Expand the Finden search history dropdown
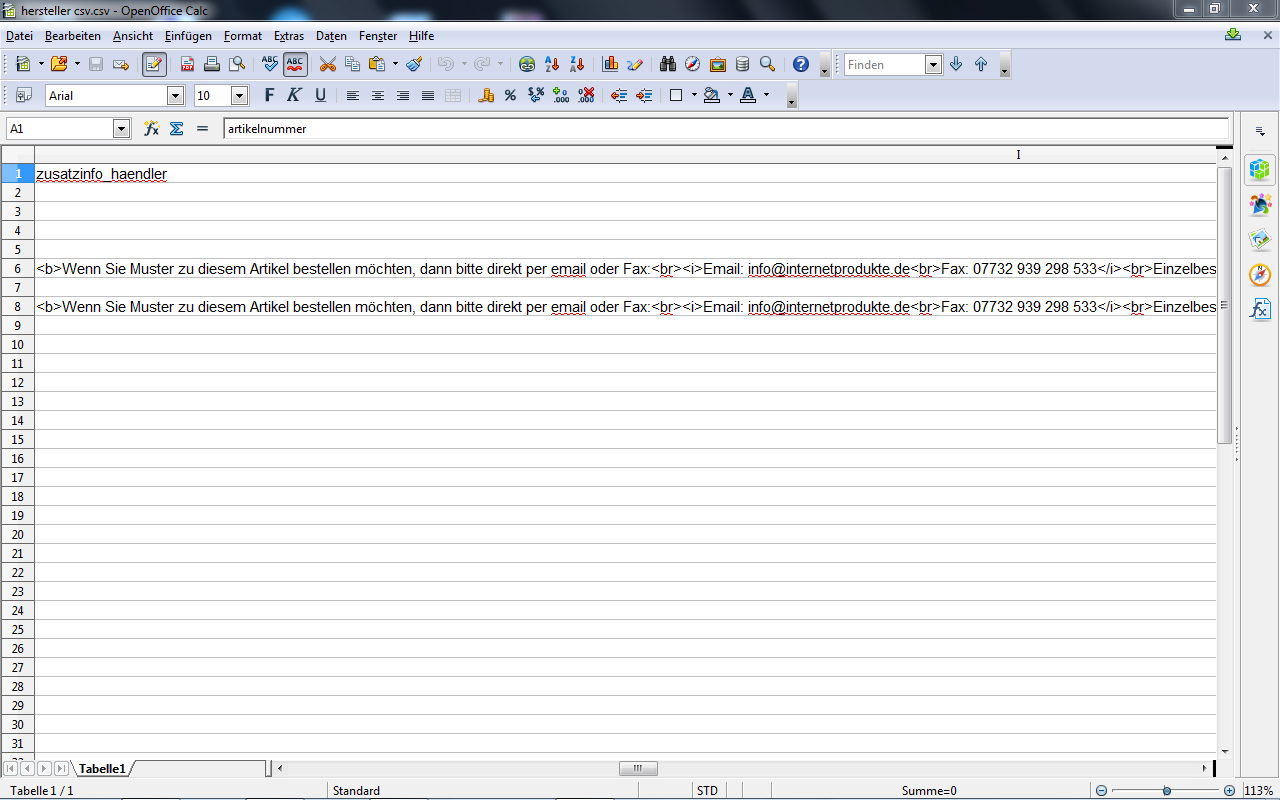1280x800 pixels. click(x=934, y=64)
